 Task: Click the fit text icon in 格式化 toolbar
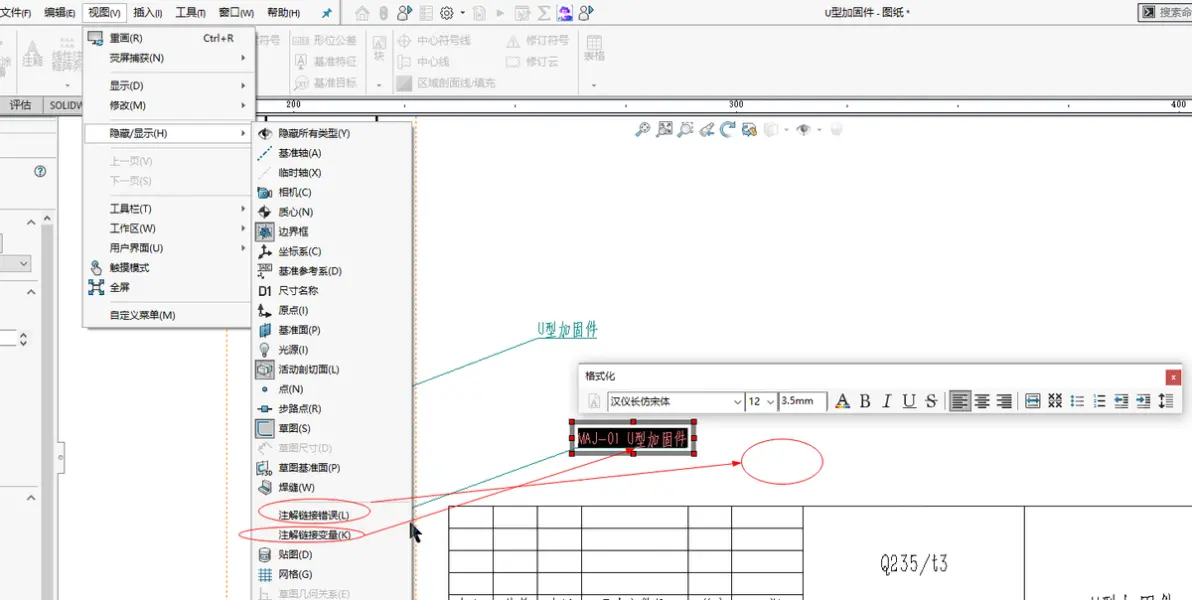click(1032, 401)
